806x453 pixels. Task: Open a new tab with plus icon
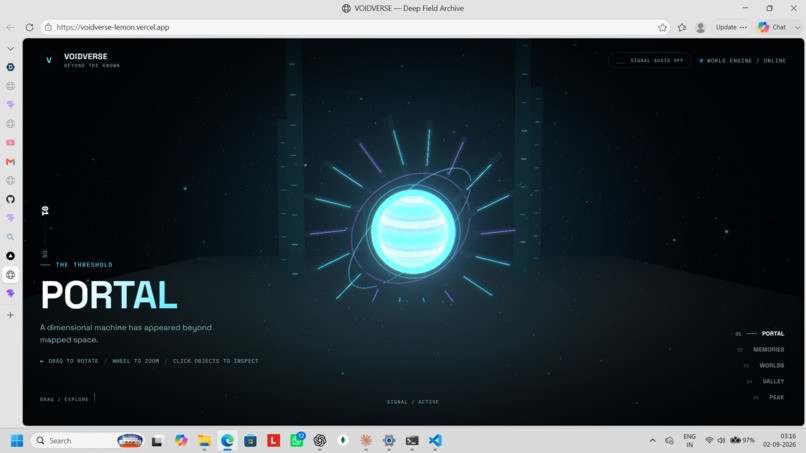(10, 315)
